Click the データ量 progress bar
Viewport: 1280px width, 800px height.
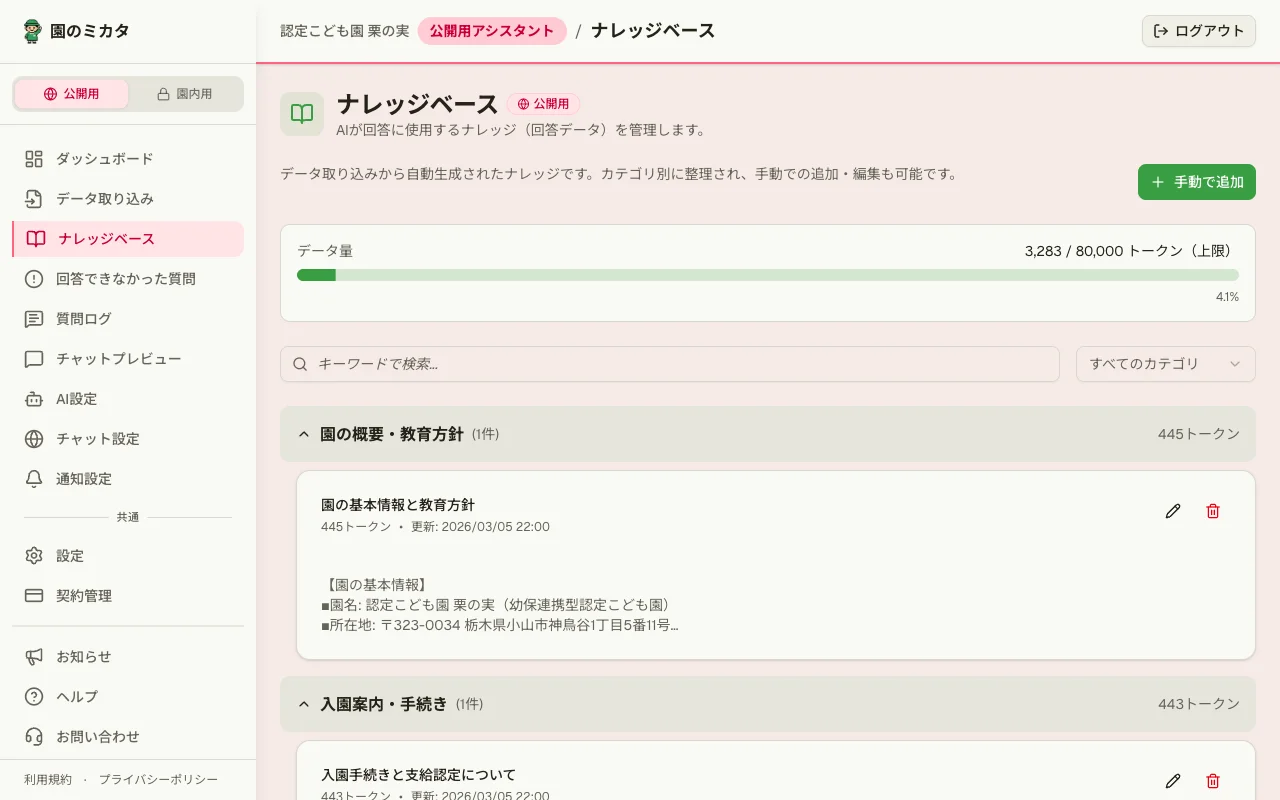pyautogui.click(x=768, y=274)
